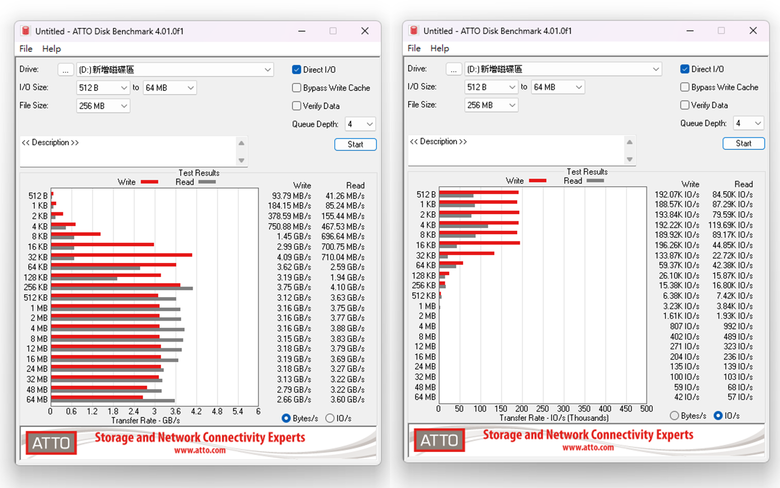Click the ATTO logo in right window banner
This screenshot has width=780, height=488.
tap(439, 440)
